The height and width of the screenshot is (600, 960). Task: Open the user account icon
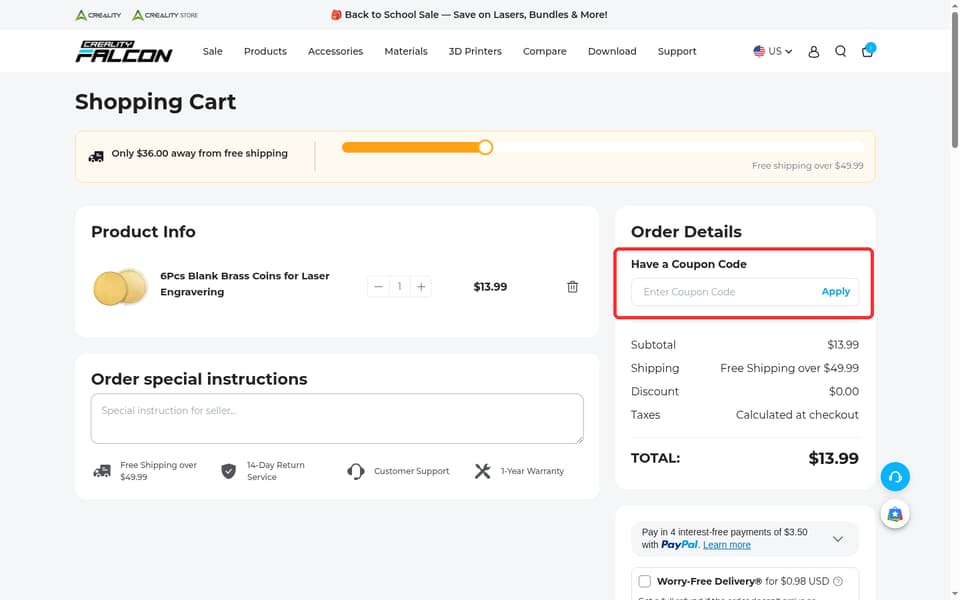(813, 51)
